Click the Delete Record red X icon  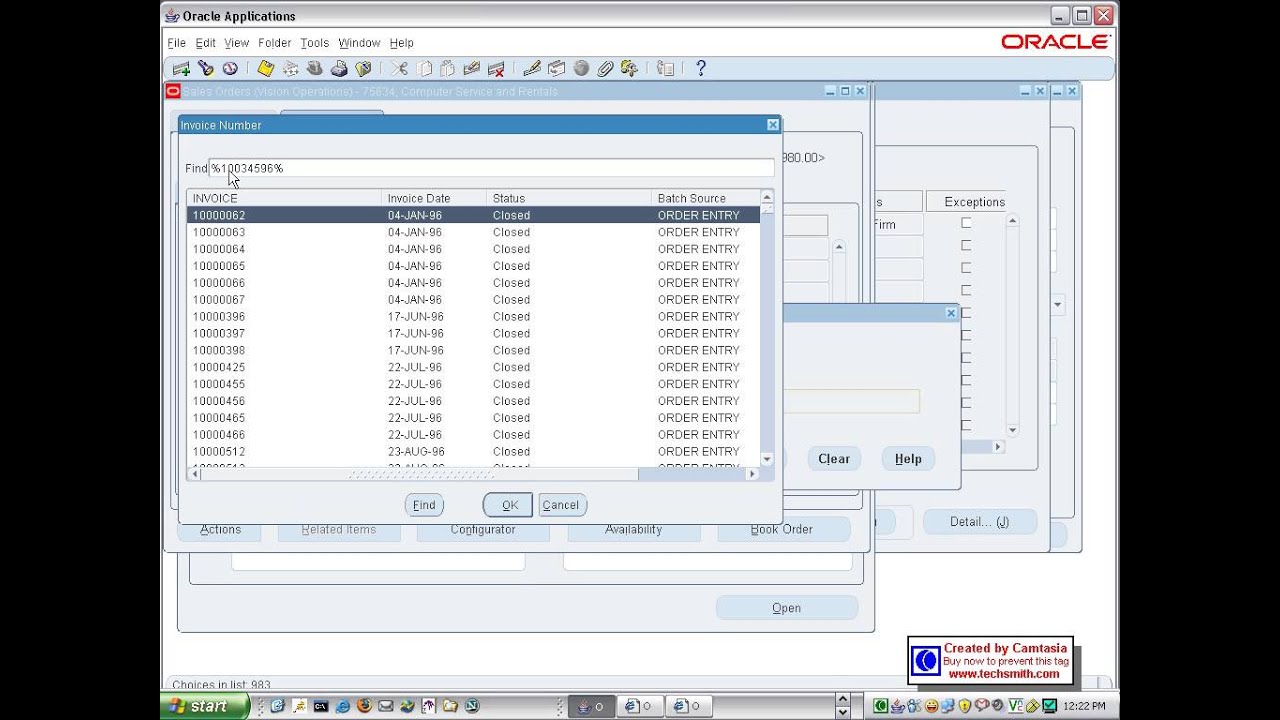tap(496, 68)
